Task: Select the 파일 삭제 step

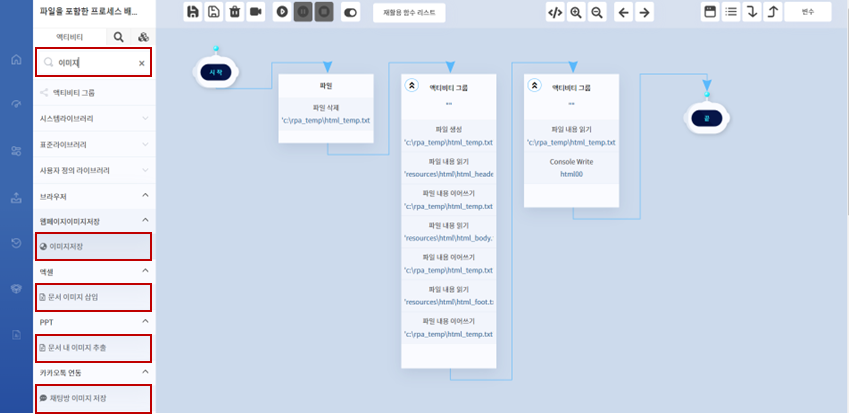Action: (x=326, y=114)
